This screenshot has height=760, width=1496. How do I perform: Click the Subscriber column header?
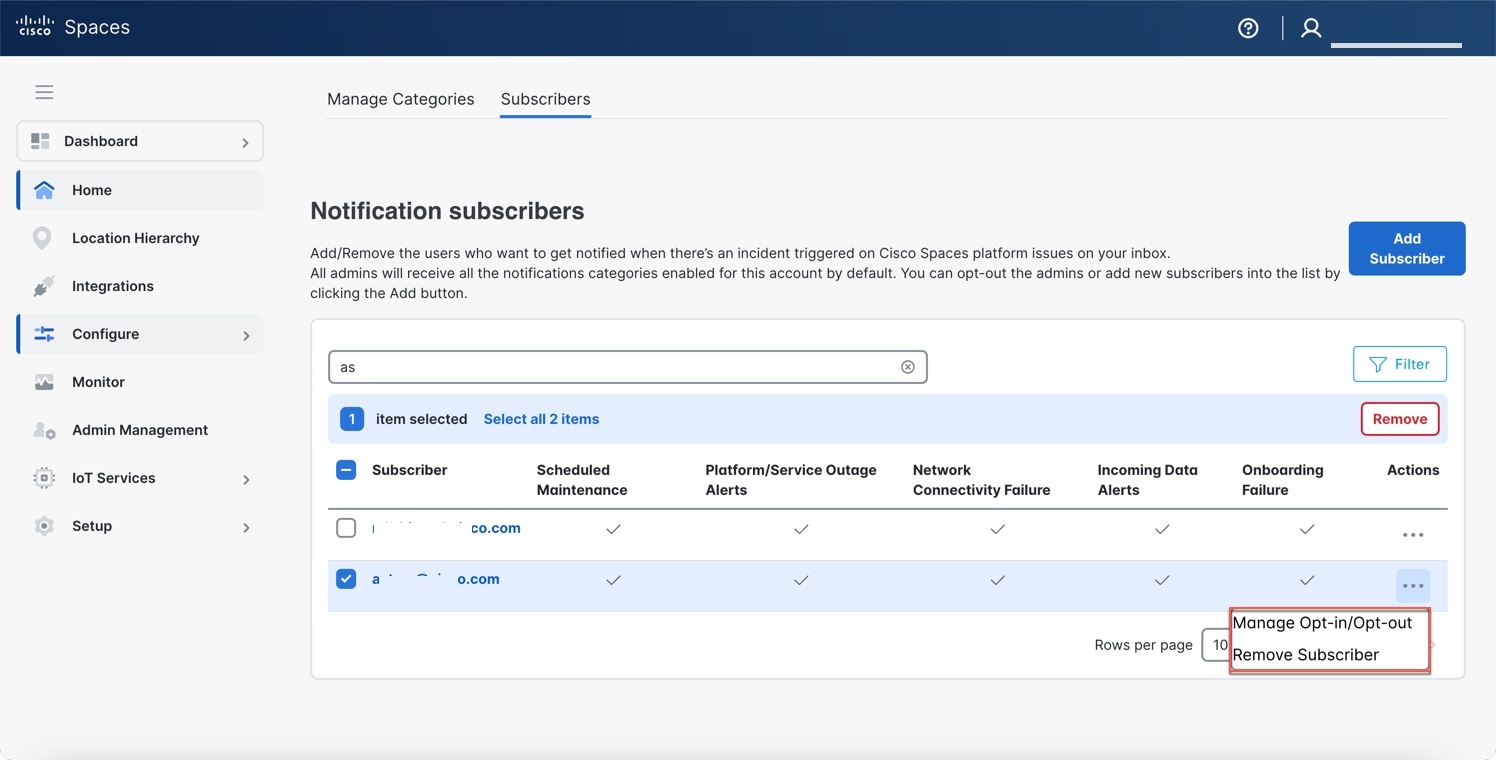point(410,470)
